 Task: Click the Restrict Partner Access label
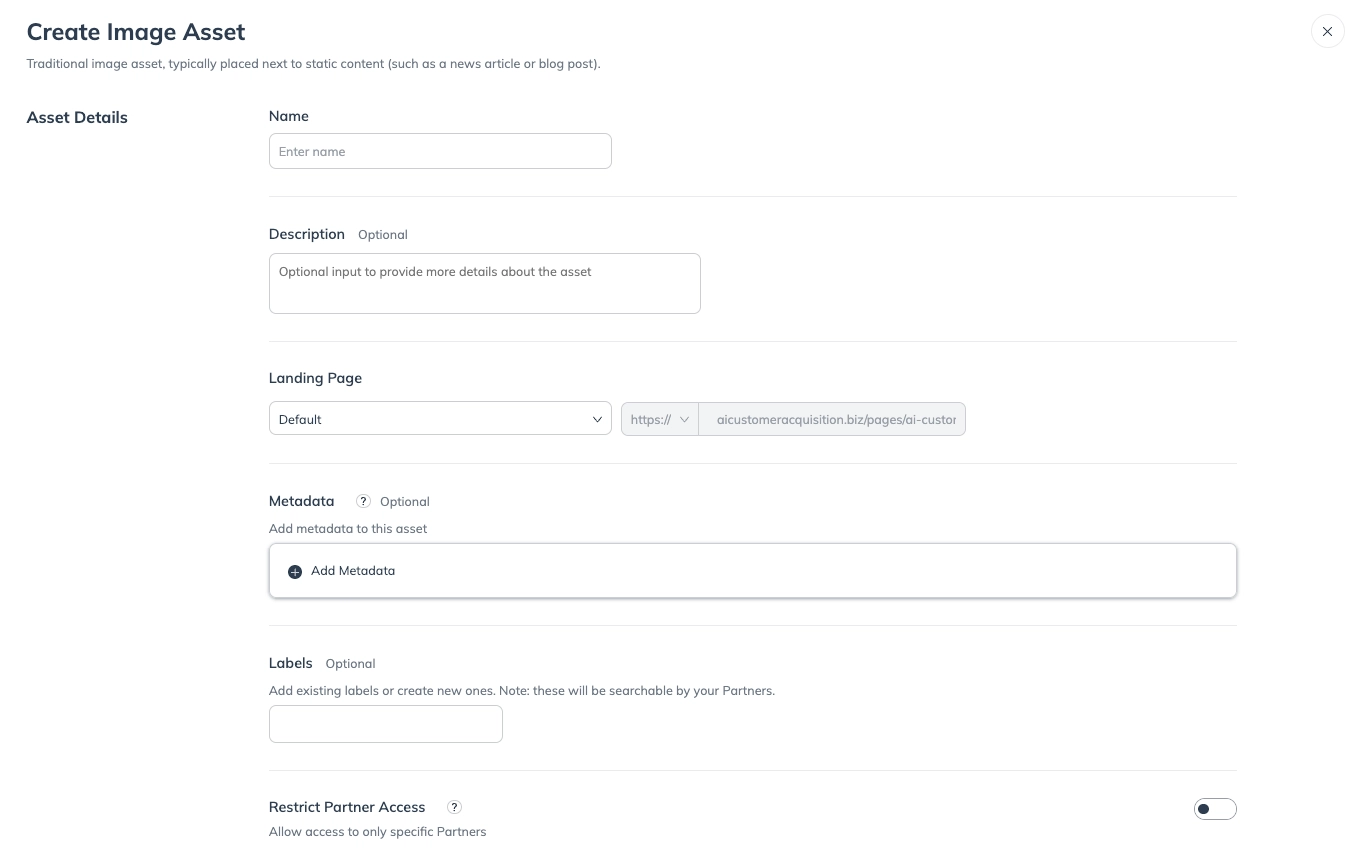tap(347, 807)
